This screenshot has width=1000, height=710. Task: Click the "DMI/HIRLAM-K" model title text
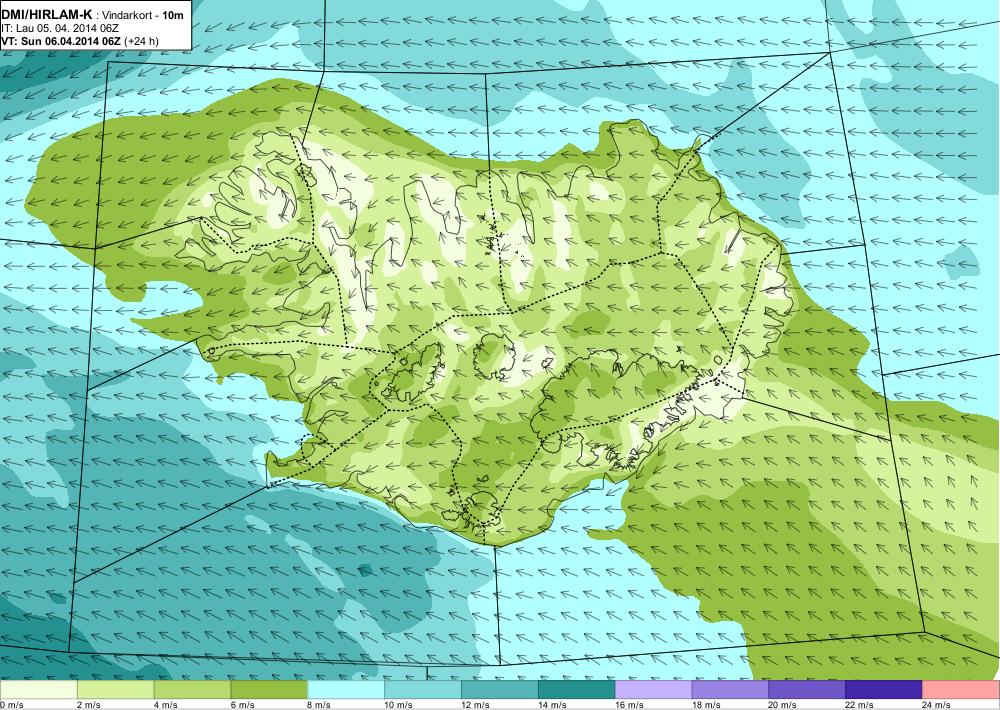point(47,15)
